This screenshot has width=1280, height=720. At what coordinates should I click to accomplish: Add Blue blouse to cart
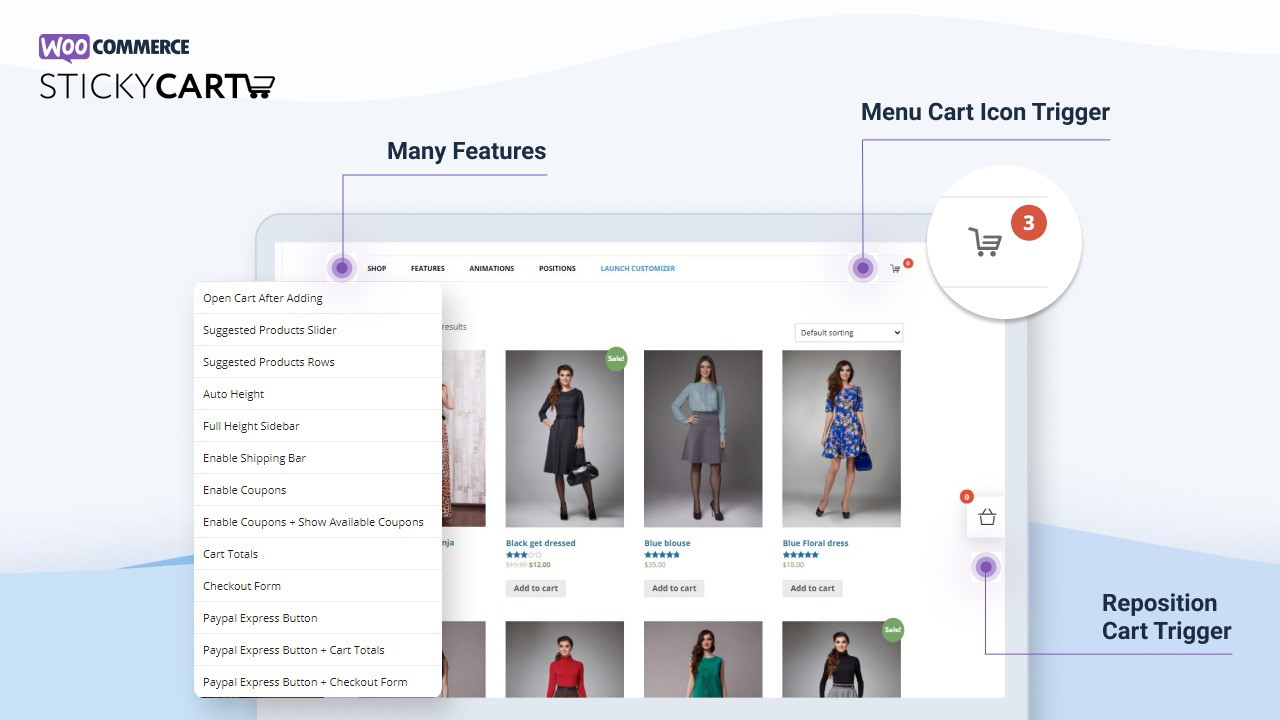[674, 588]
